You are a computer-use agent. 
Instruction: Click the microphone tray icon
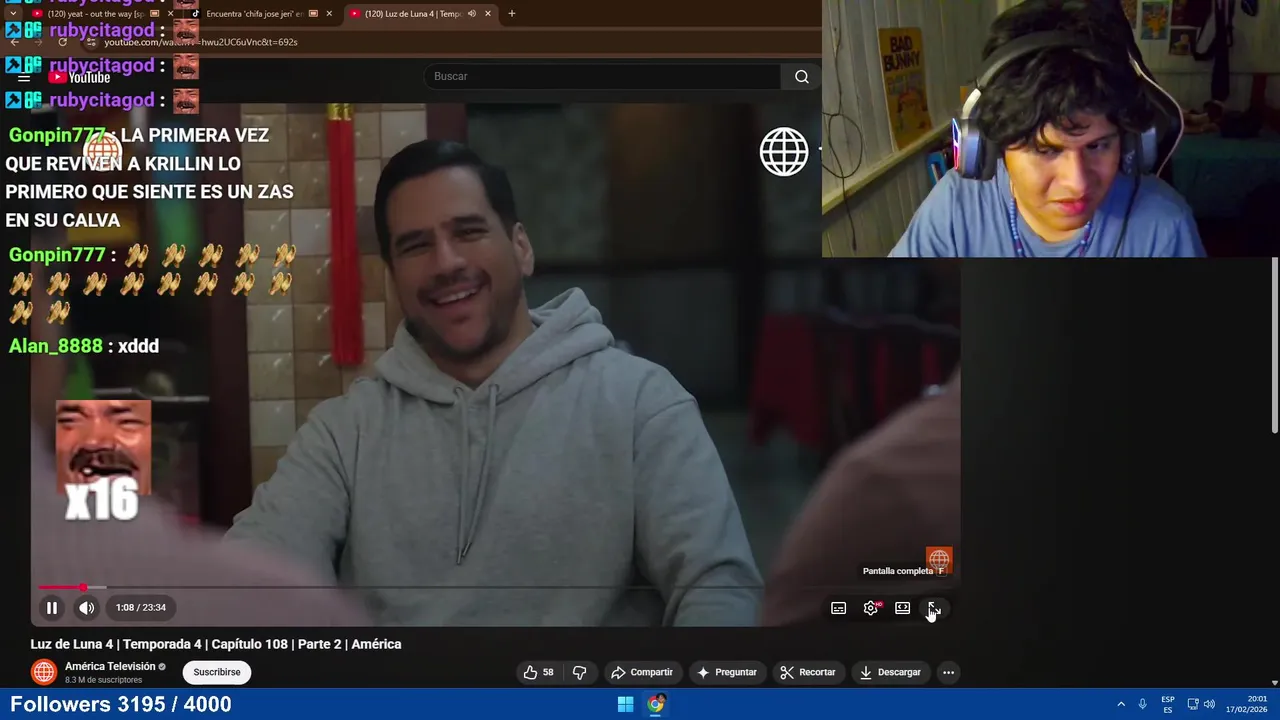(1142, 704)
